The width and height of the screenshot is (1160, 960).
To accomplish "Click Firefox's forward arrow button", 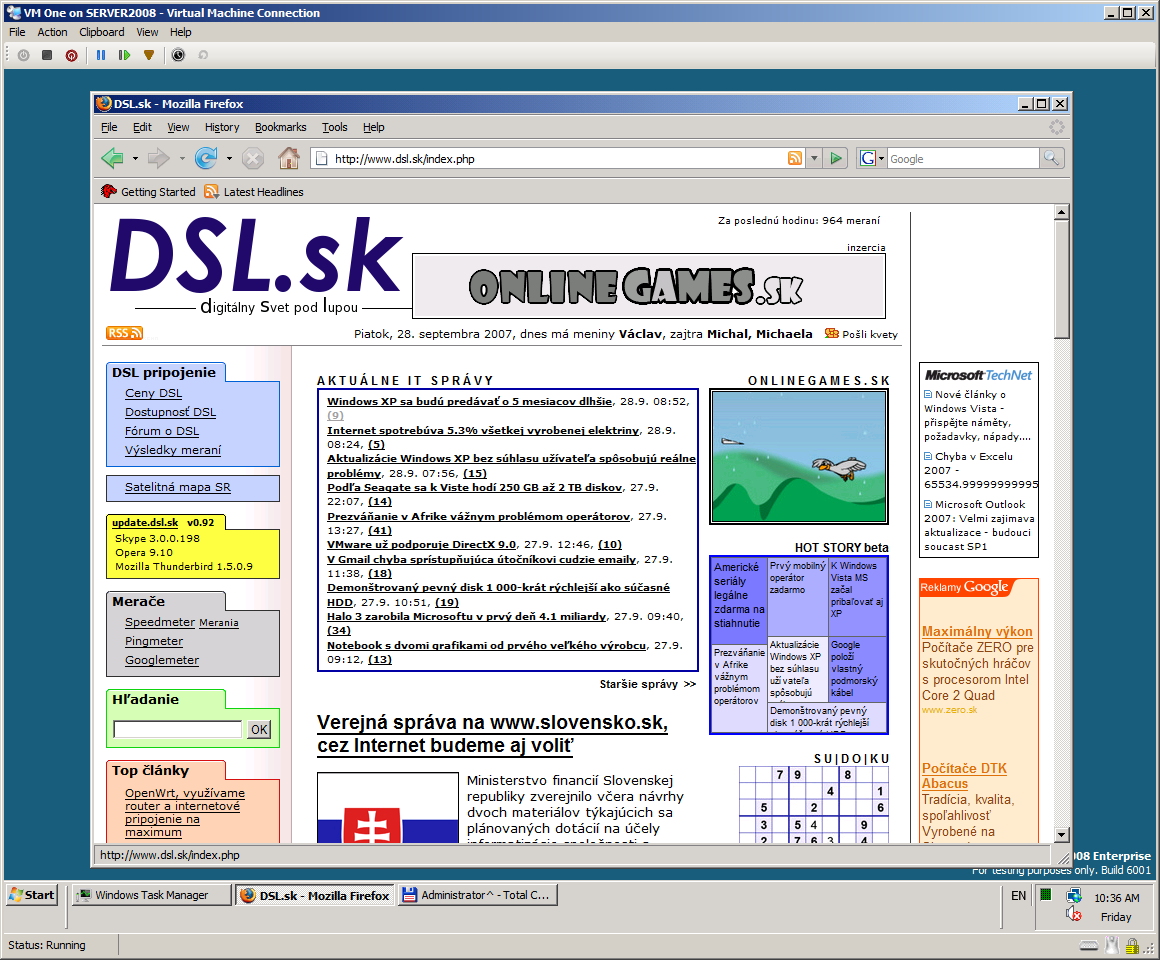I will 158,158.
